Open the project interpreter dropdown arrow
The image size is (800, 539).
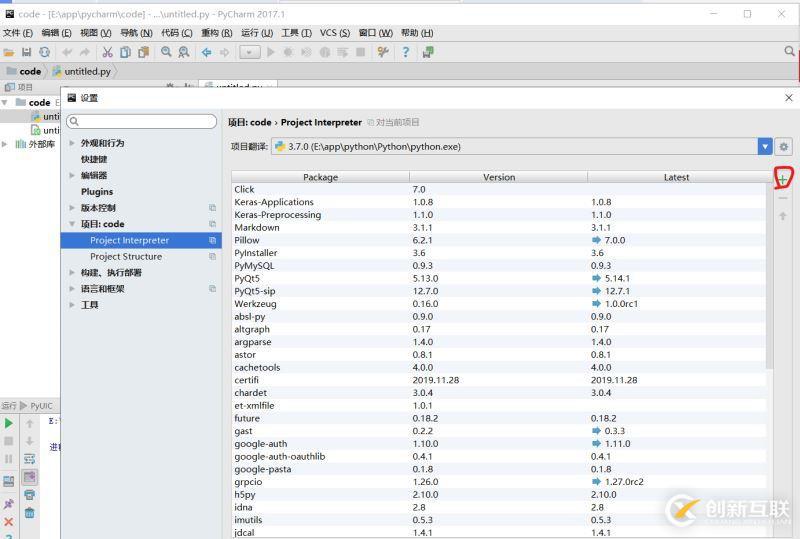click(x=765, y=147)
